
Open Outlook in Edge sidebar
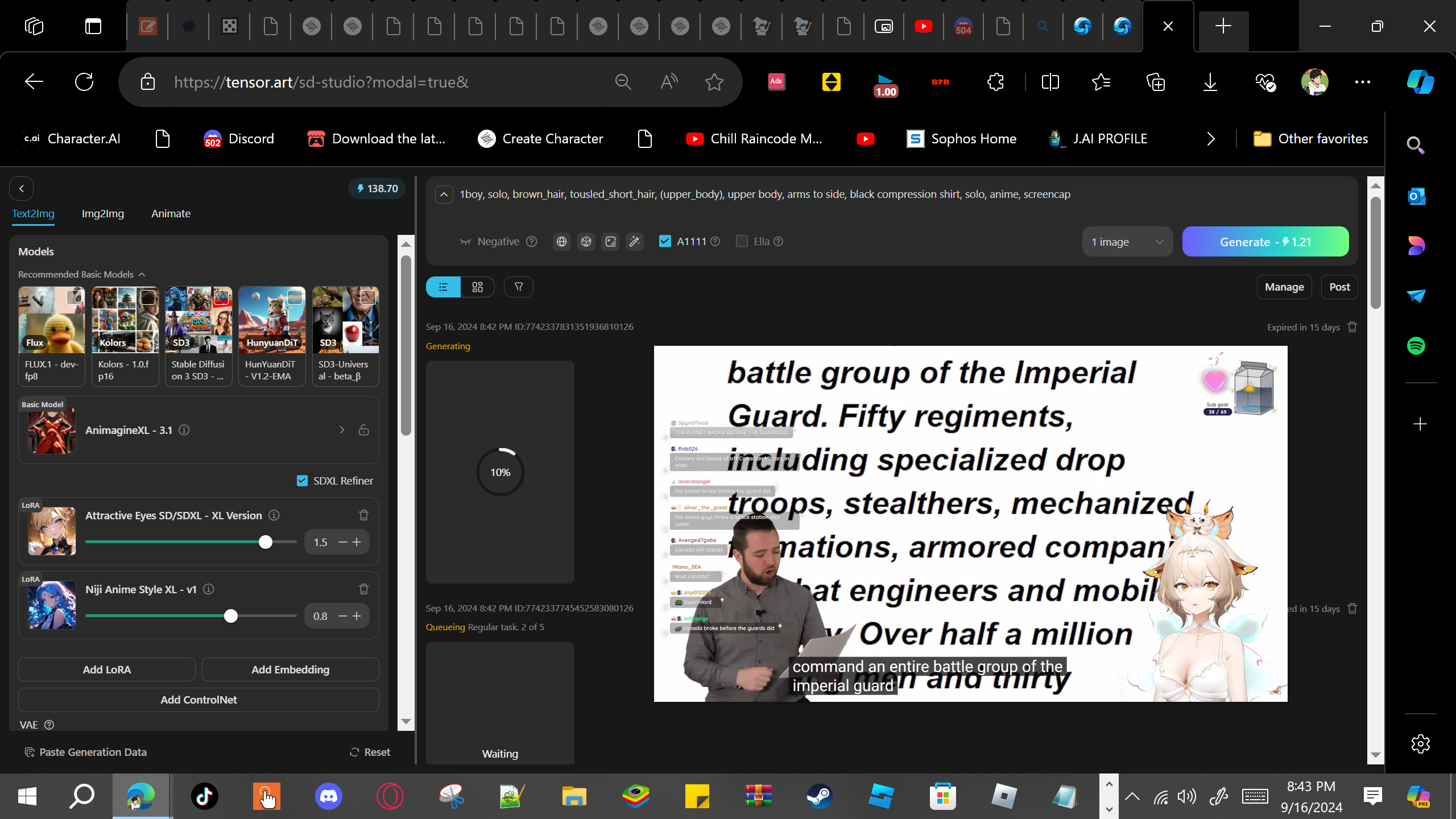click(x=1416, y=197)
